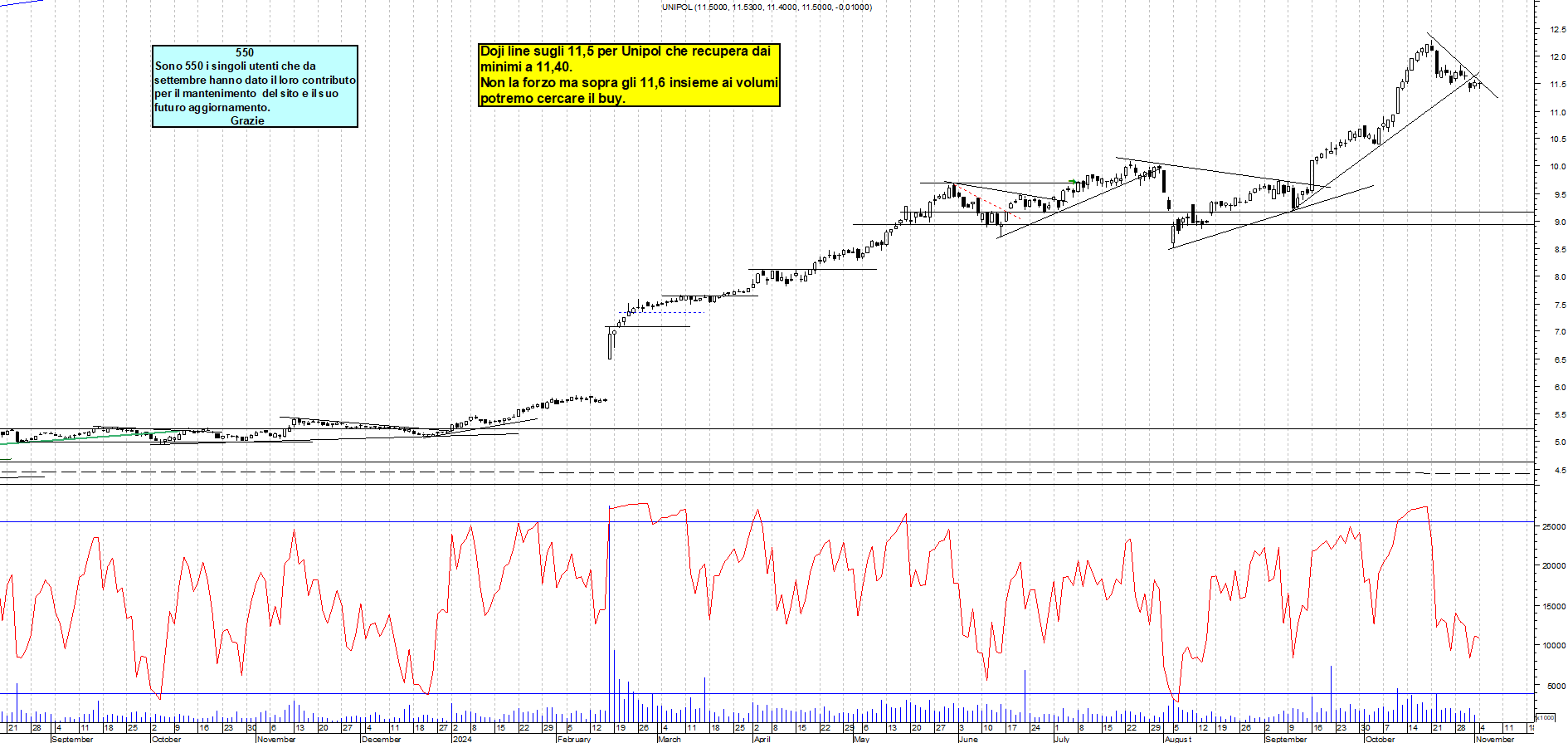Click the 'February' month label

coord(574,739)
